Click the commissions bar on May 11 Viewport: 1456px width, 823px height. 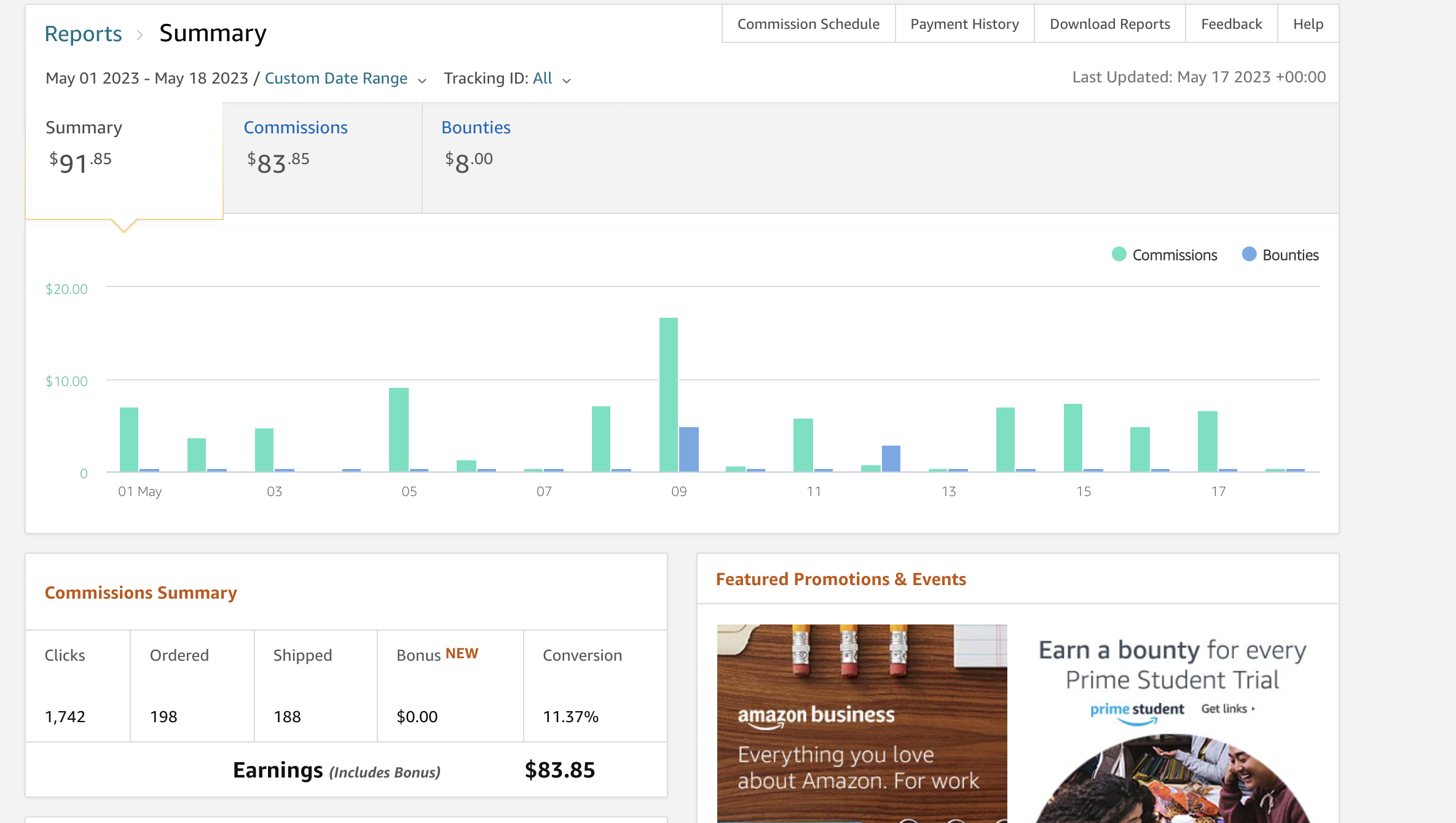(803, 445)
